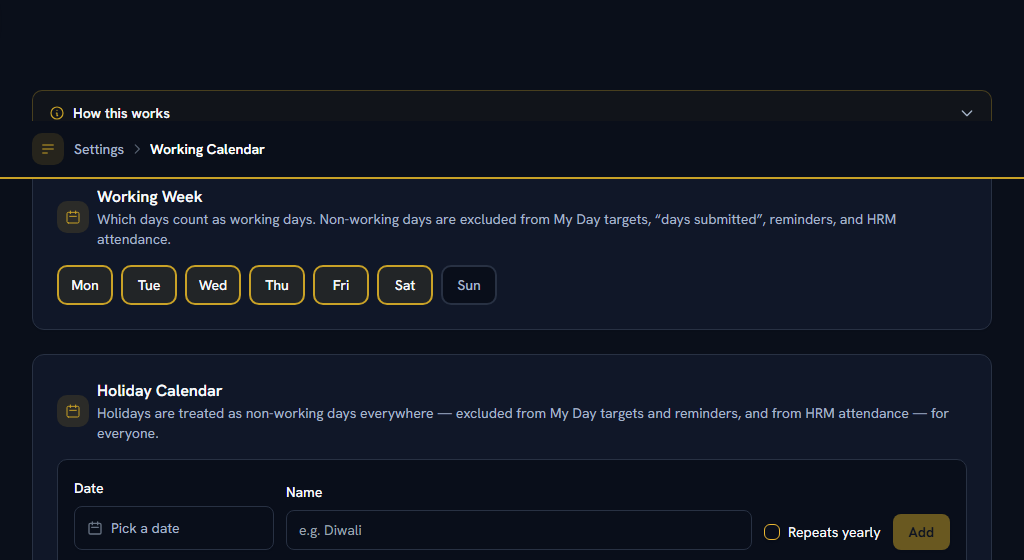Image resolution: width=1024 pixels, height=560 pixels.
Task: Click the holiday Name input field
Action: tap(519, 530)
